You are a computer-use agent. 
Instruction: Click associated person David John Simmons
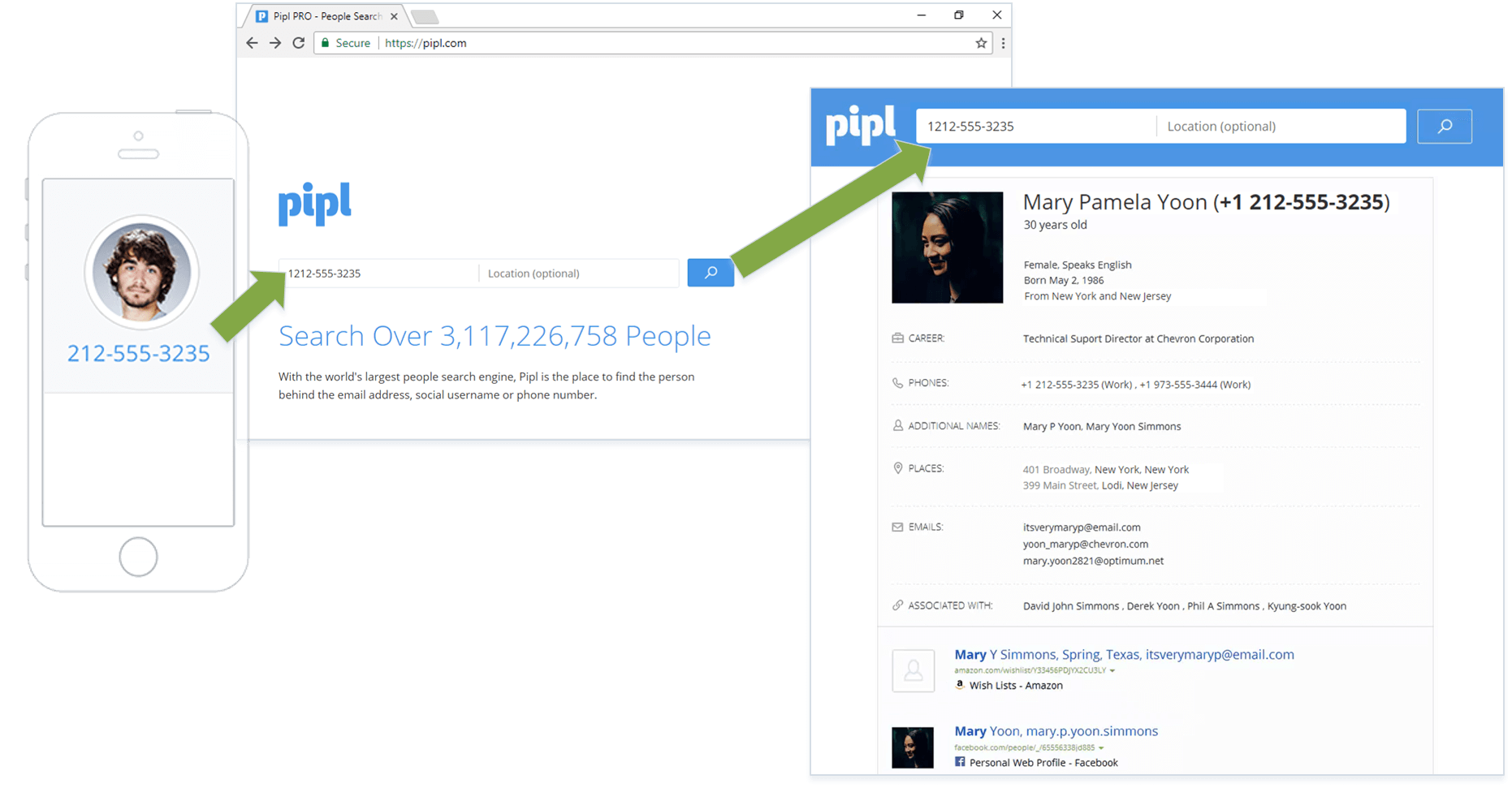(1071, 606)
